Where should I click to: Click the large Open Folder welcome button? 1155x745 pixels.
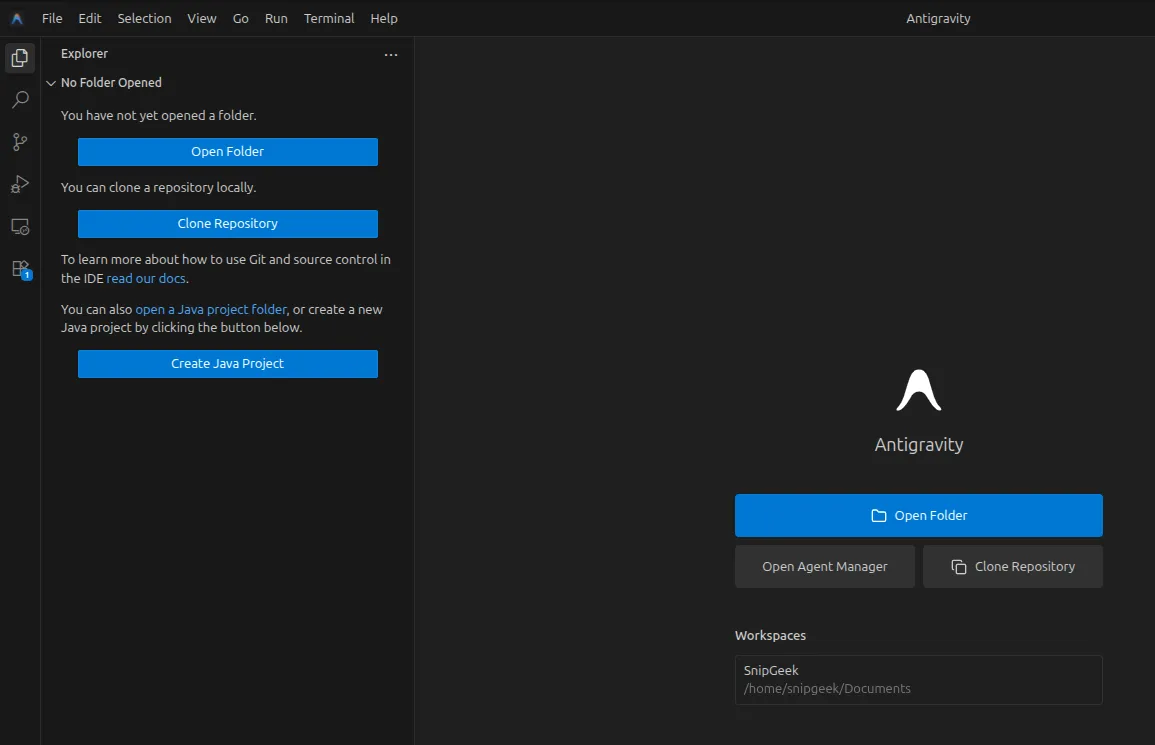pos(919,516)
